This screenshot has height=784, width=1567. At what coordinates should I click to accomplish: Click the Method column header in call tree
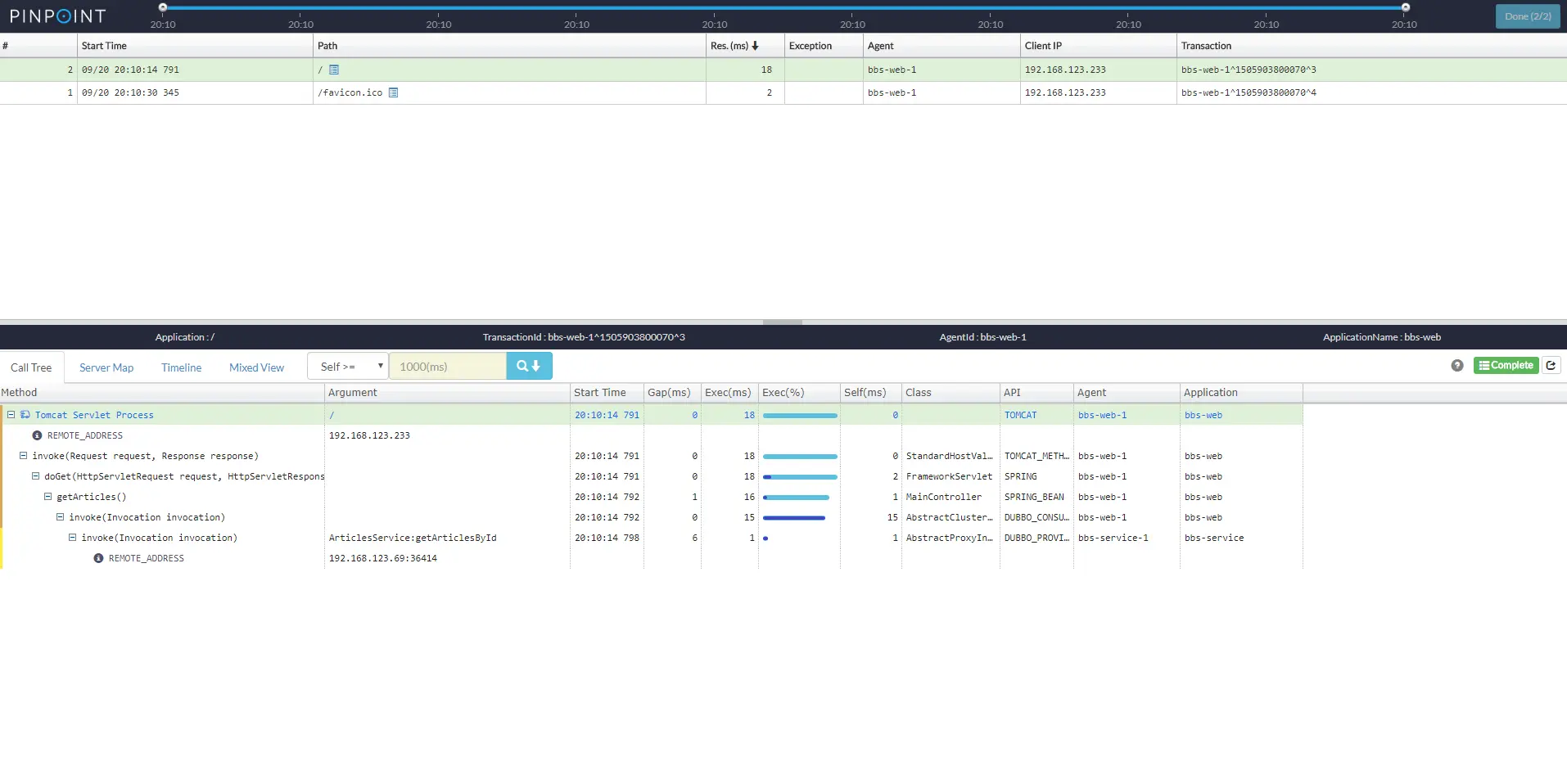(162, 393)
